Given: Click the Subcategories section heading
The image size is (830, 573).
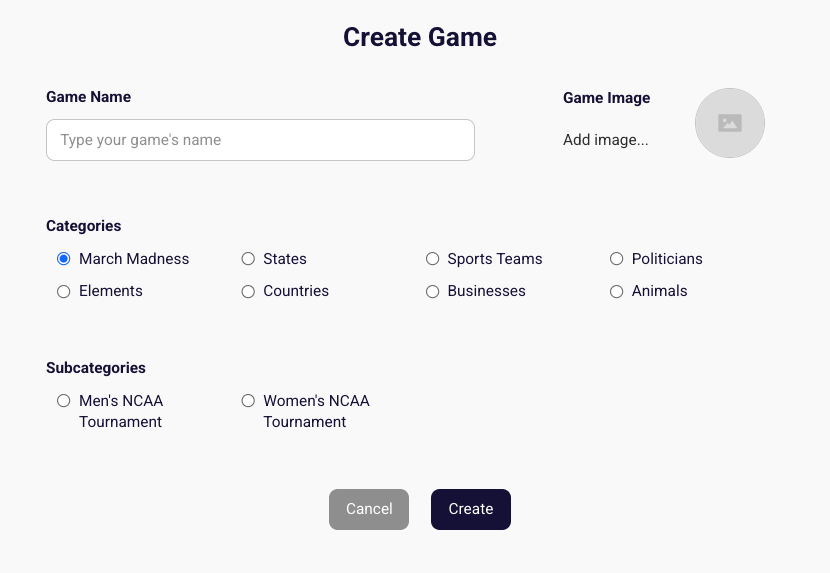Looking at the screenshot, I should click(96, 368).
